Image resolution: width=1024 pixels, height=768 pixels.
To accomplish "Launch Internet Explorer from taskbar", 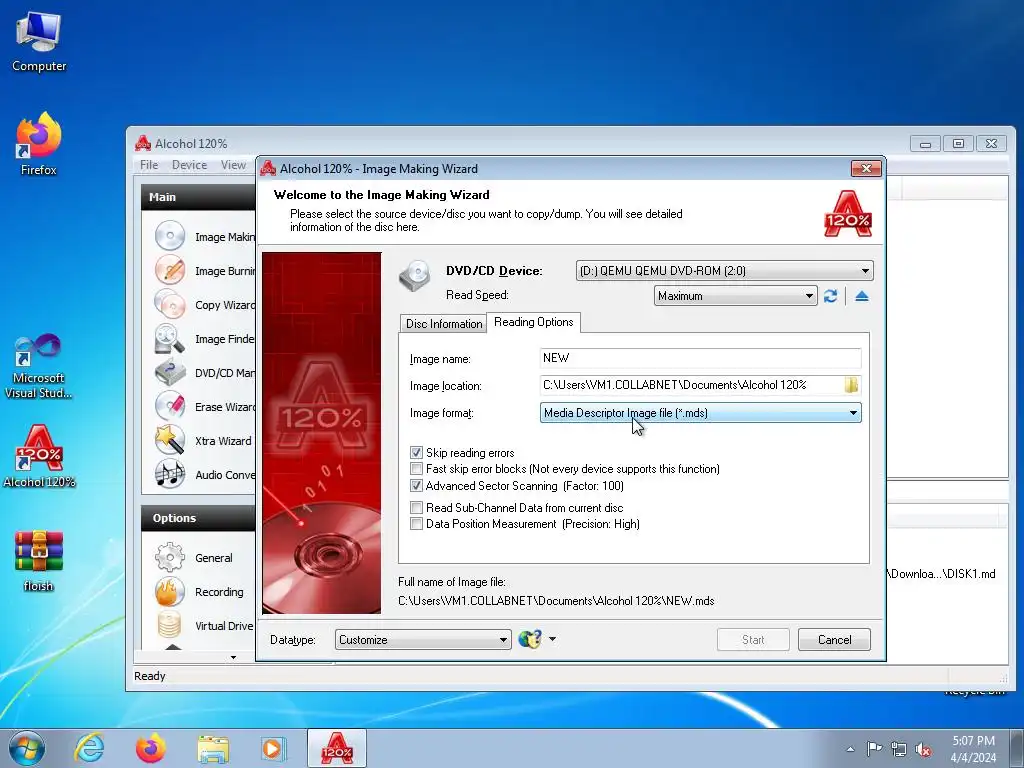I will click(x=89, y=748).
